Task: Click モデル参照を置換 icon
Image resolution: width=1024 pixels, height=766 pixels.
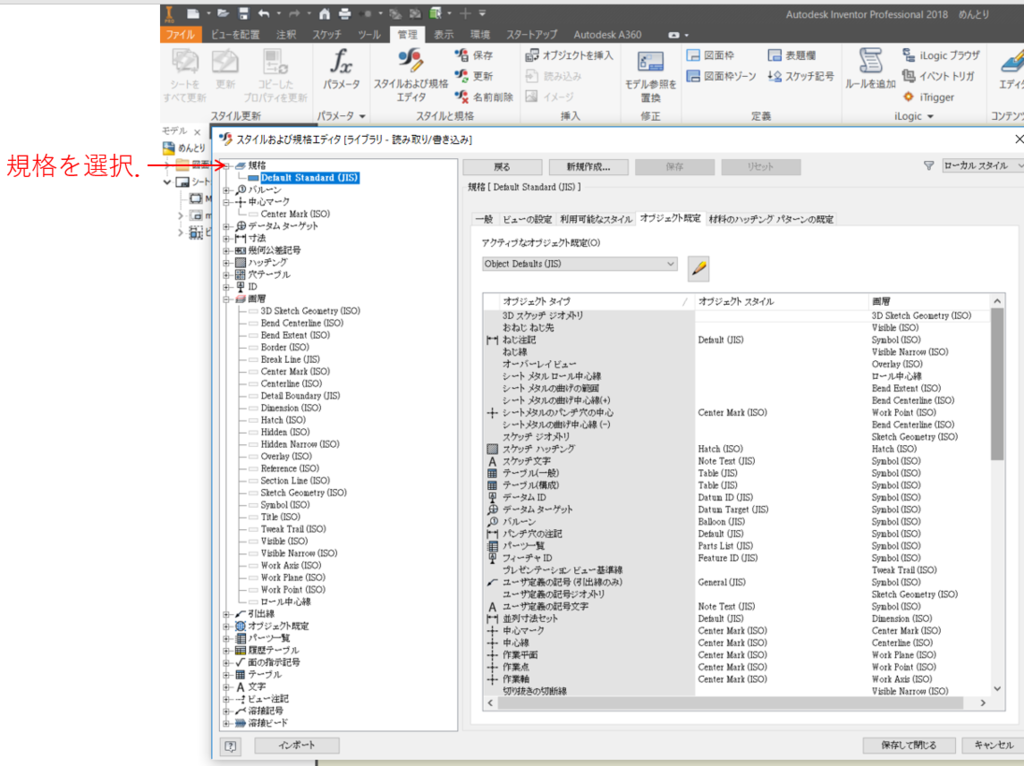Action: [650, 77]
